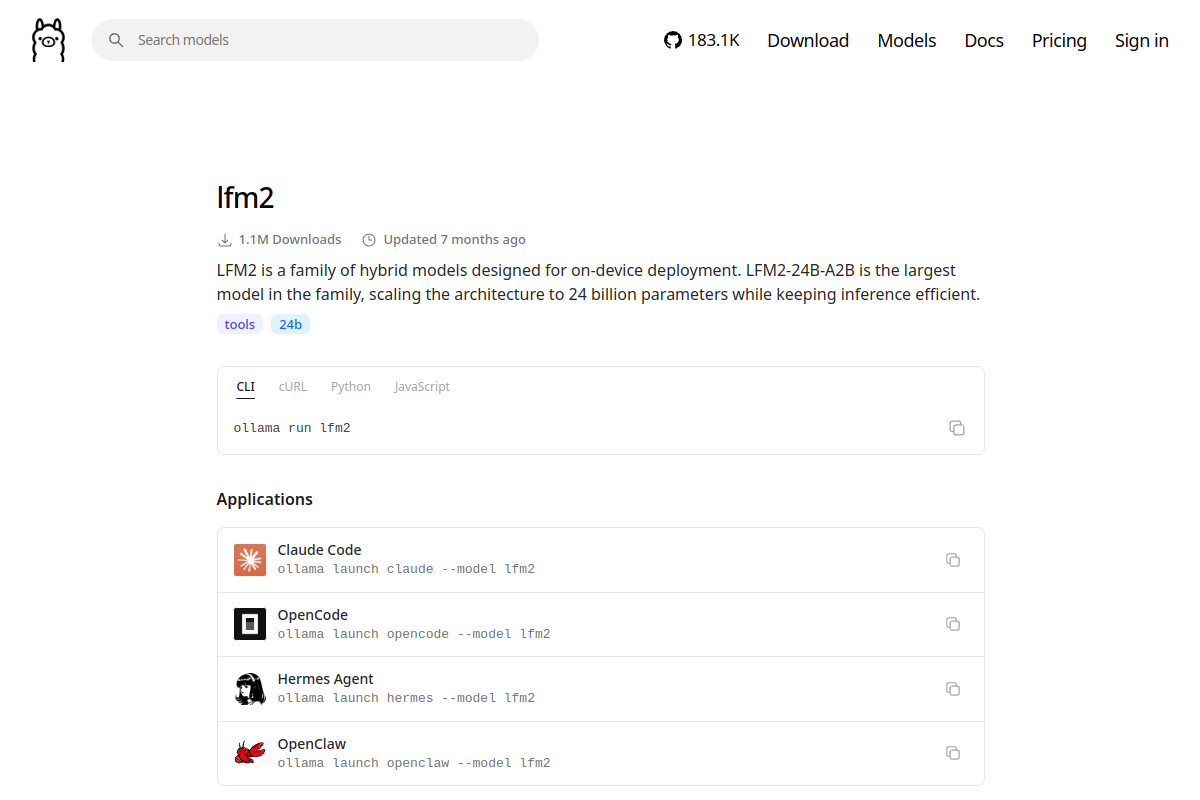Click the Hermes Agent app icon

(x=250, y=689)
